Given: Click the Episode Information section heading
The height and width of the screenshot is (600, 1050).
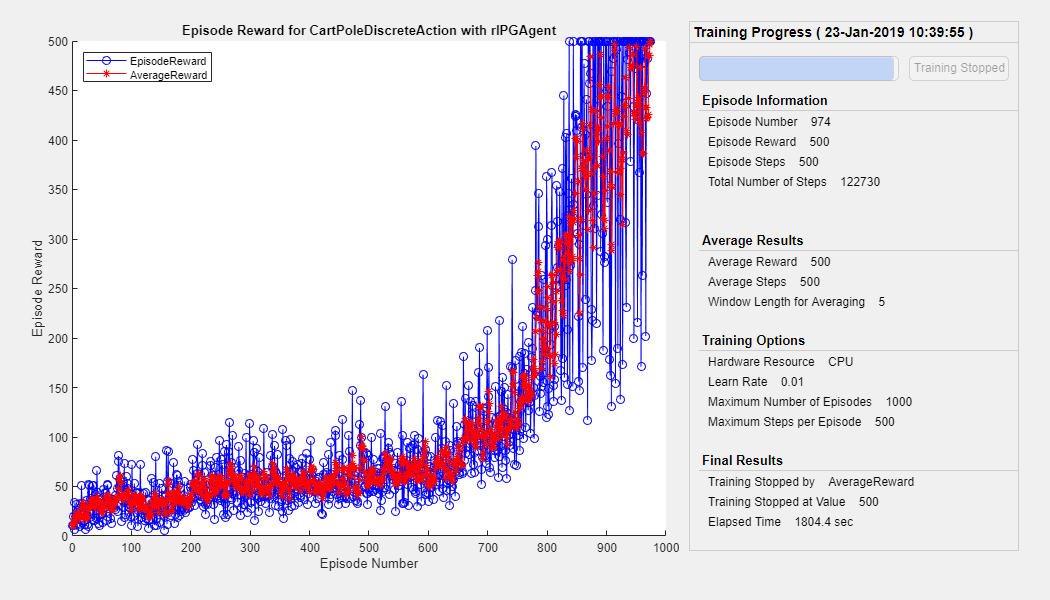Looking at the screenshot, I should click(x=764, y=100).
